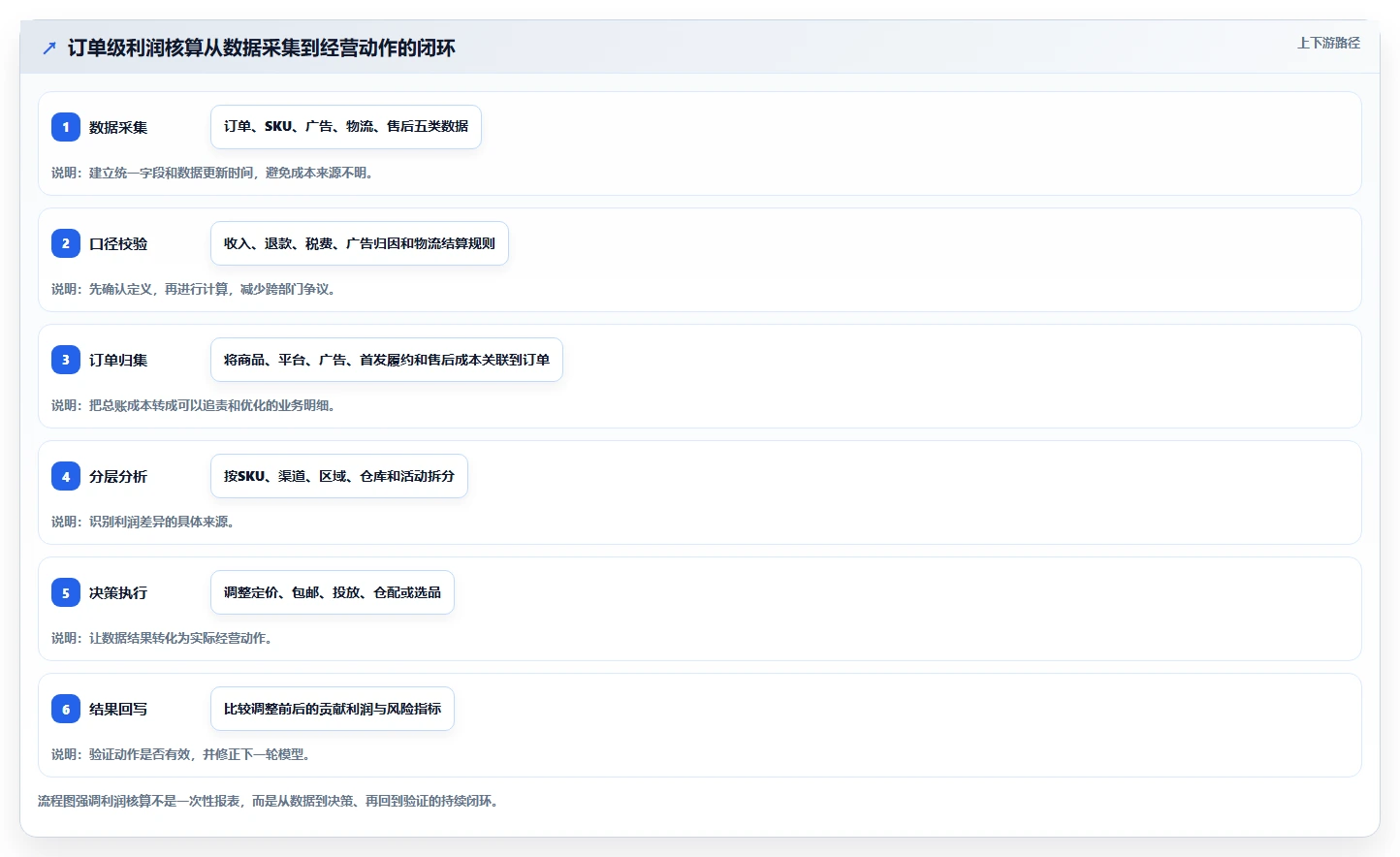The height and width of the screenshot is (857, 1400).
Task: Click the 上下游路径 label
Action: (x=1328, y=43)
